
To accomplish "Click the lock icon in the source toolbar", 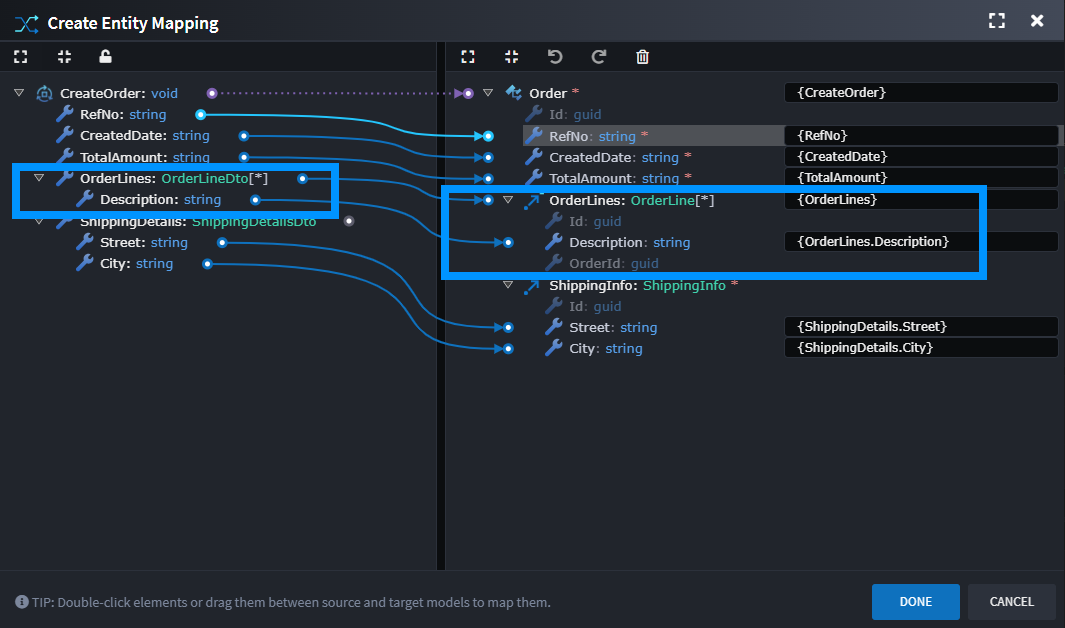I will (x=105, y=57).
